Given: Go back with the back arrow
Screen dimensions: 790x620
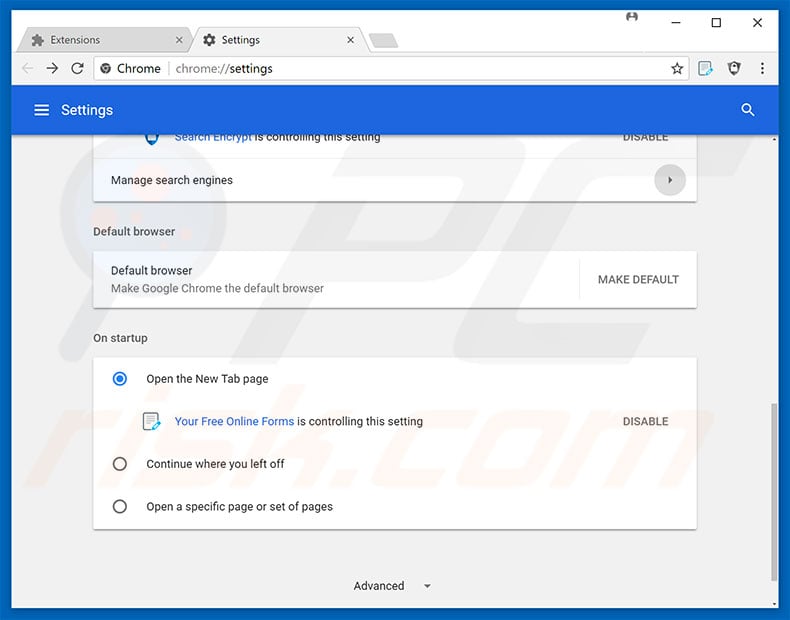Looking at the screenshot, I should [x=28, y=68].
